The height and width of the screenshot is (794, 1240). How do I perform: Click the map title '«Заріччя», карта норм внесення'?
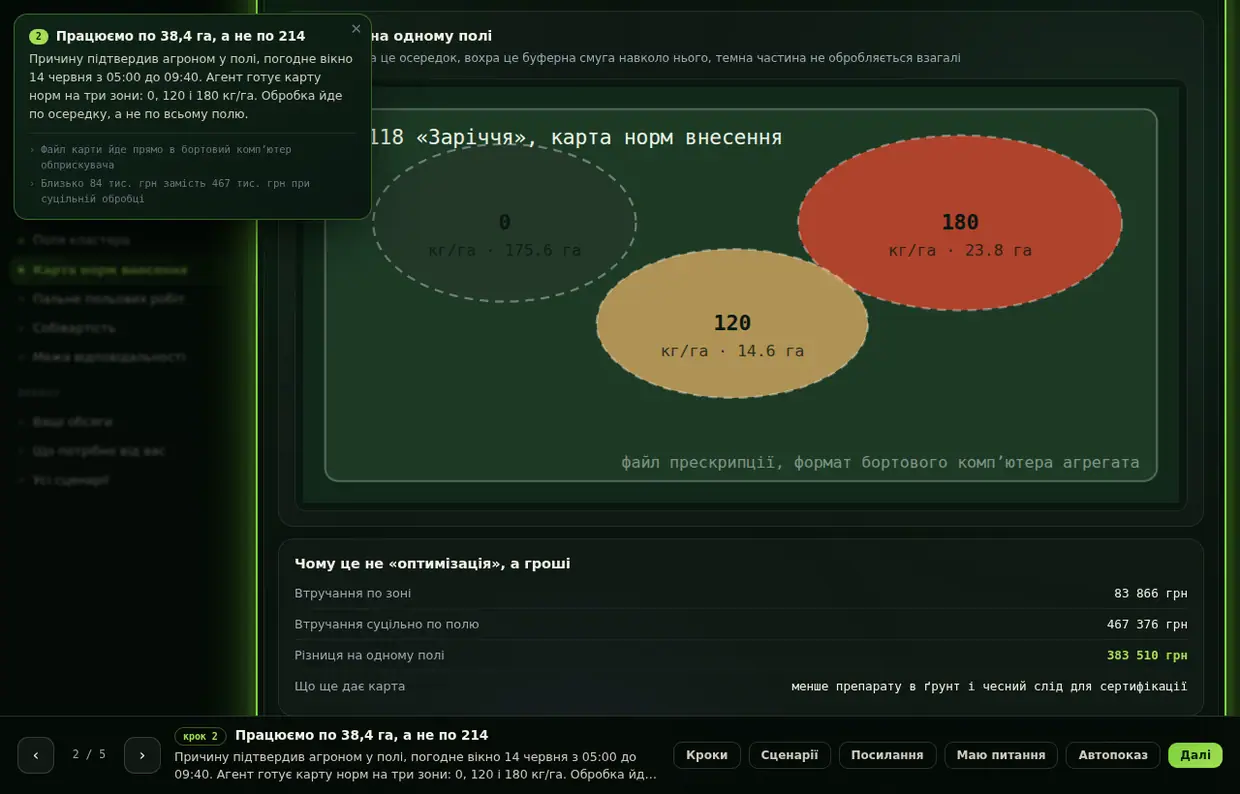[599, 138]
